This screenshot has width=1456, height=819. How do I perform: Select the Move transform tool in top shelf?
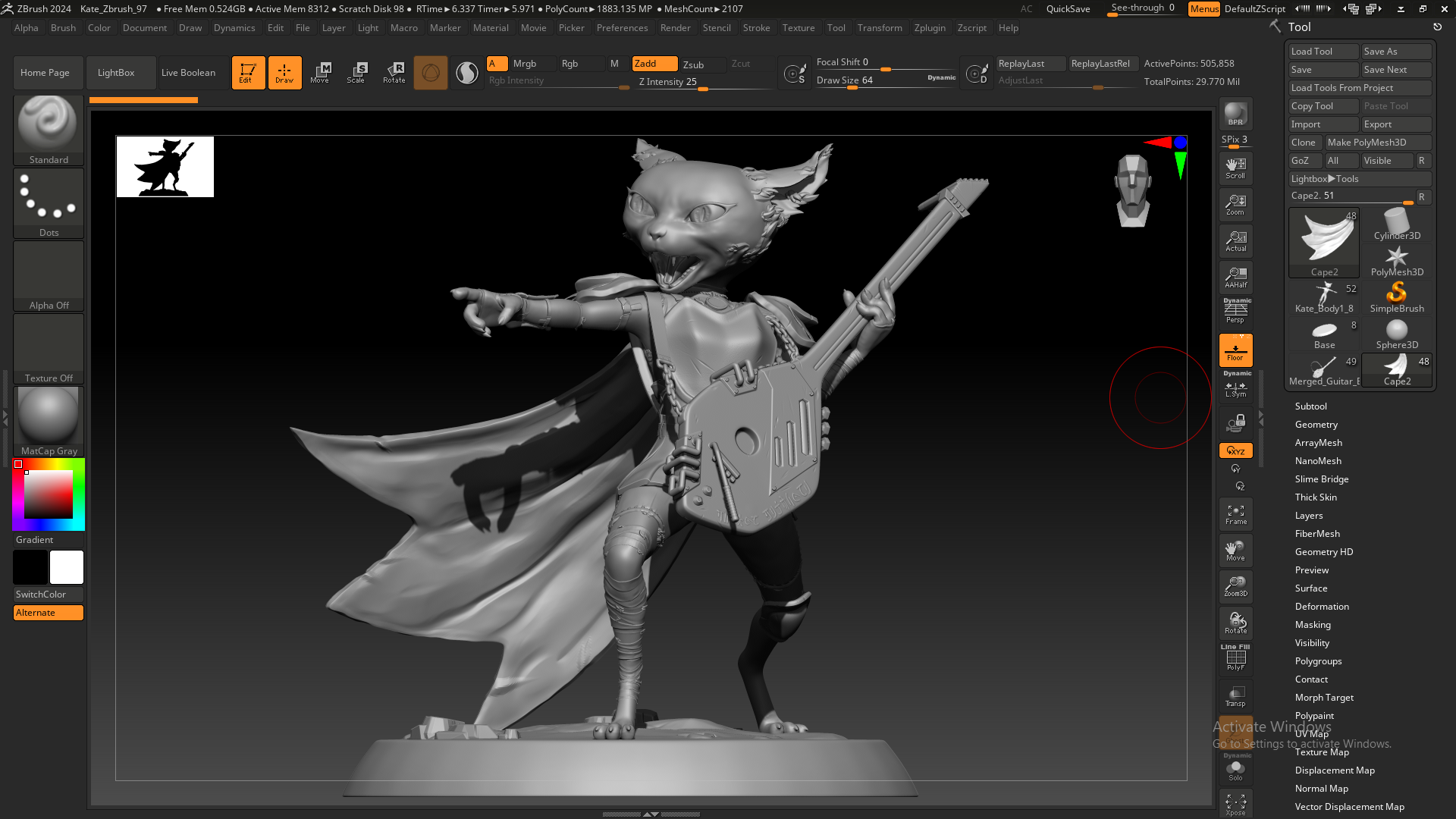coord(320,73)
